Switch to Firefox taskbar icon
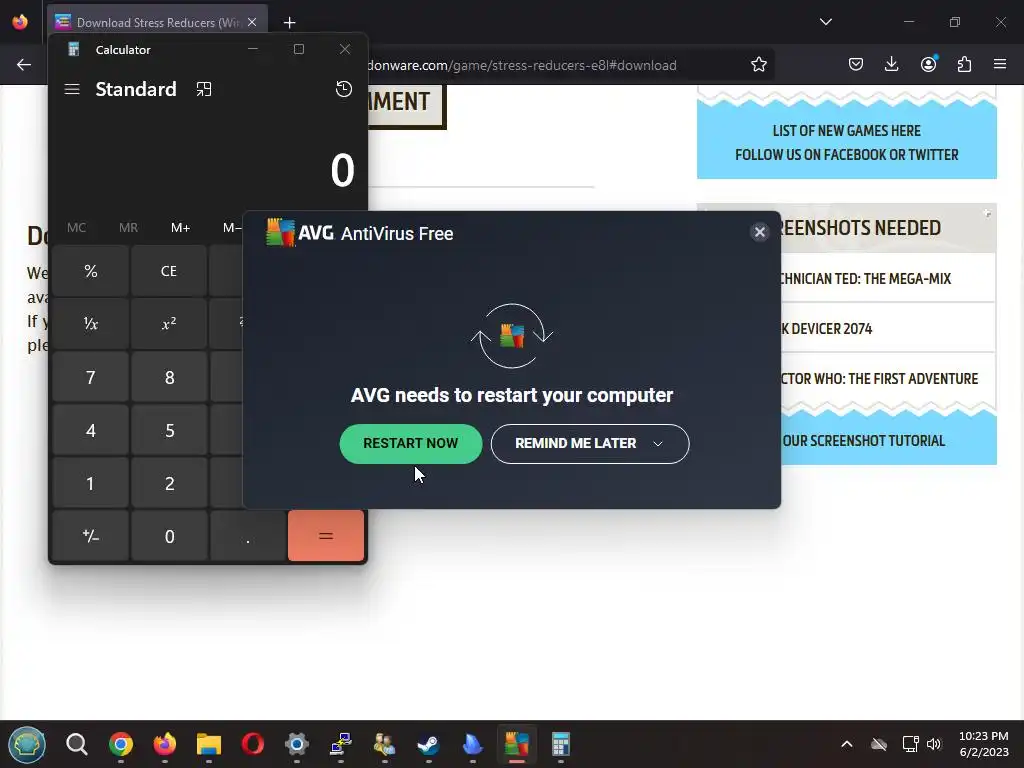This screenshot has height=768, width=1024. (x=165, y=744)
